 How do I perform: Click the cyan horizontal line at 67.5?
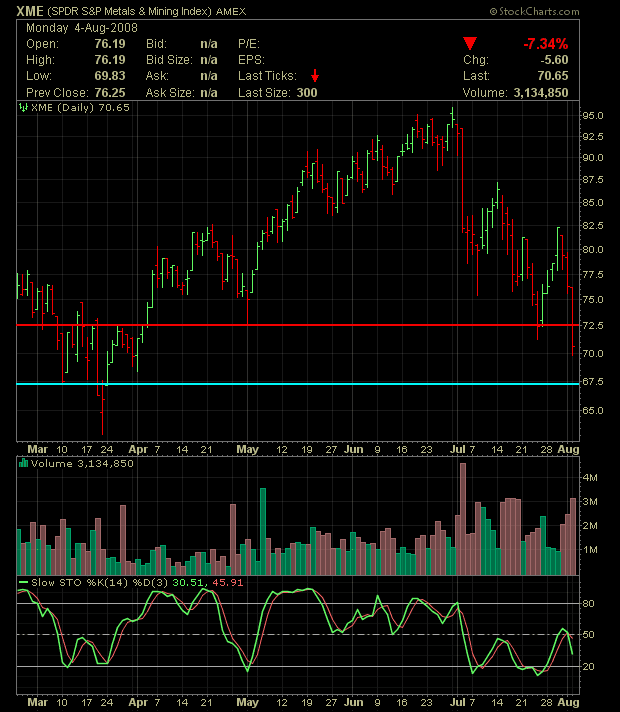click(298, 384)
